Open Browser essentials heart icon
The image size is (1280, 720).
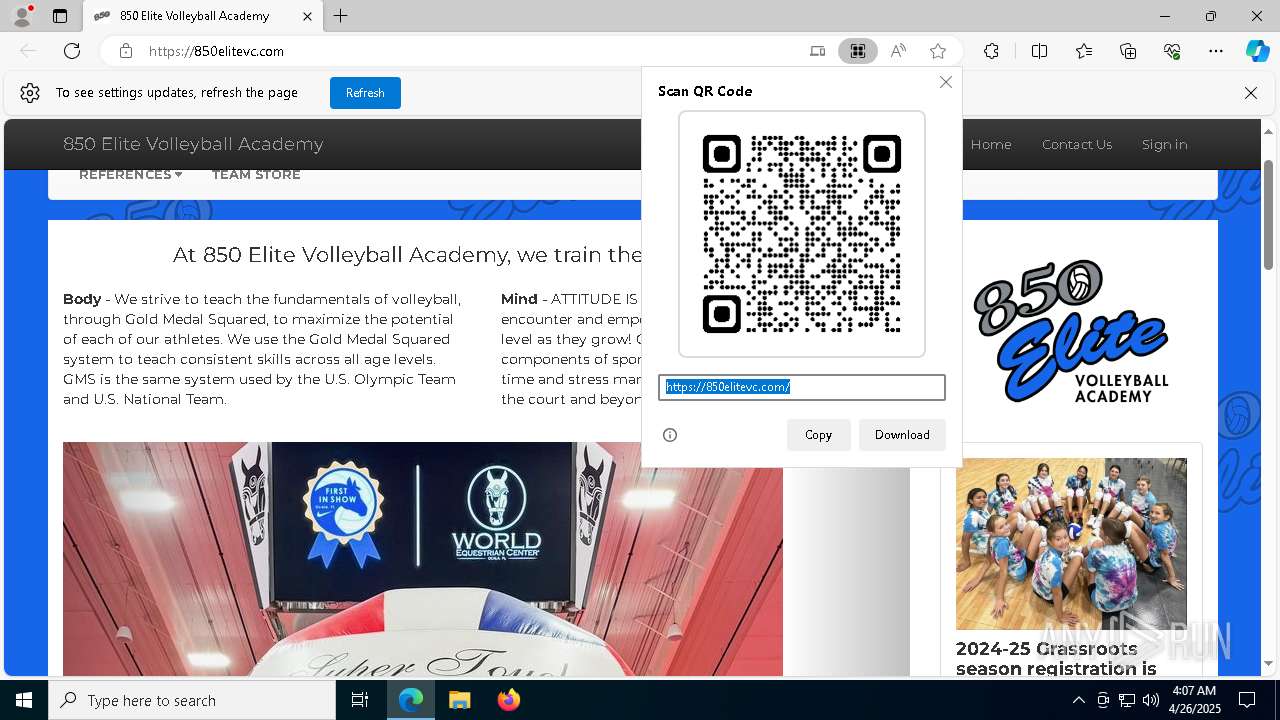(1172, 51)
